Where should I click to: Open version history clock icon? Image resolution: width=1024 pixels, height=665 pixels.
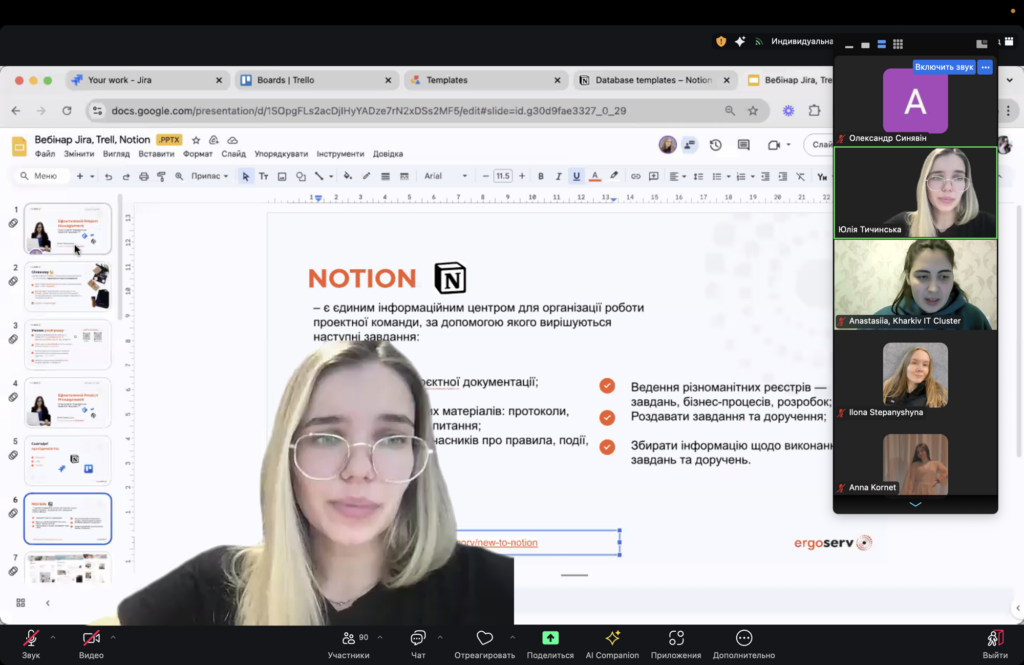pos(716,145)
